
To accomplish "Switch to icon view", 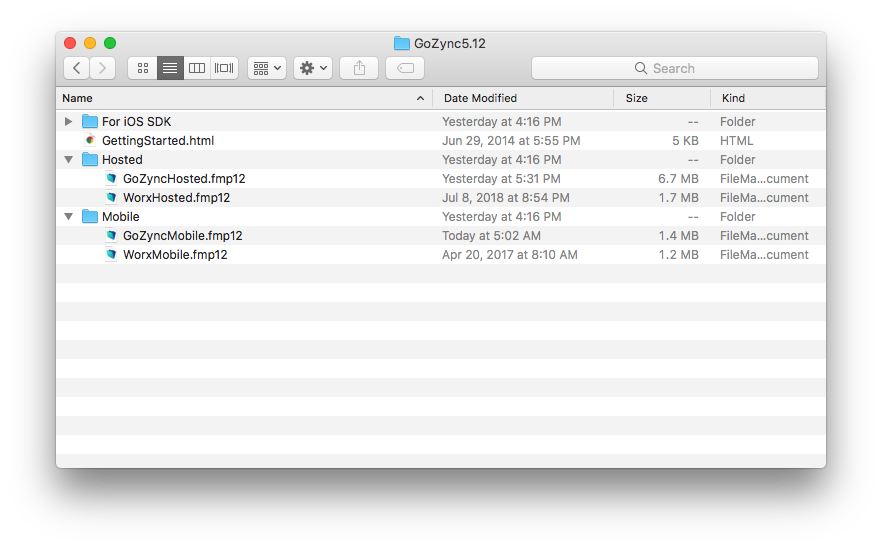I will [143, 68].
